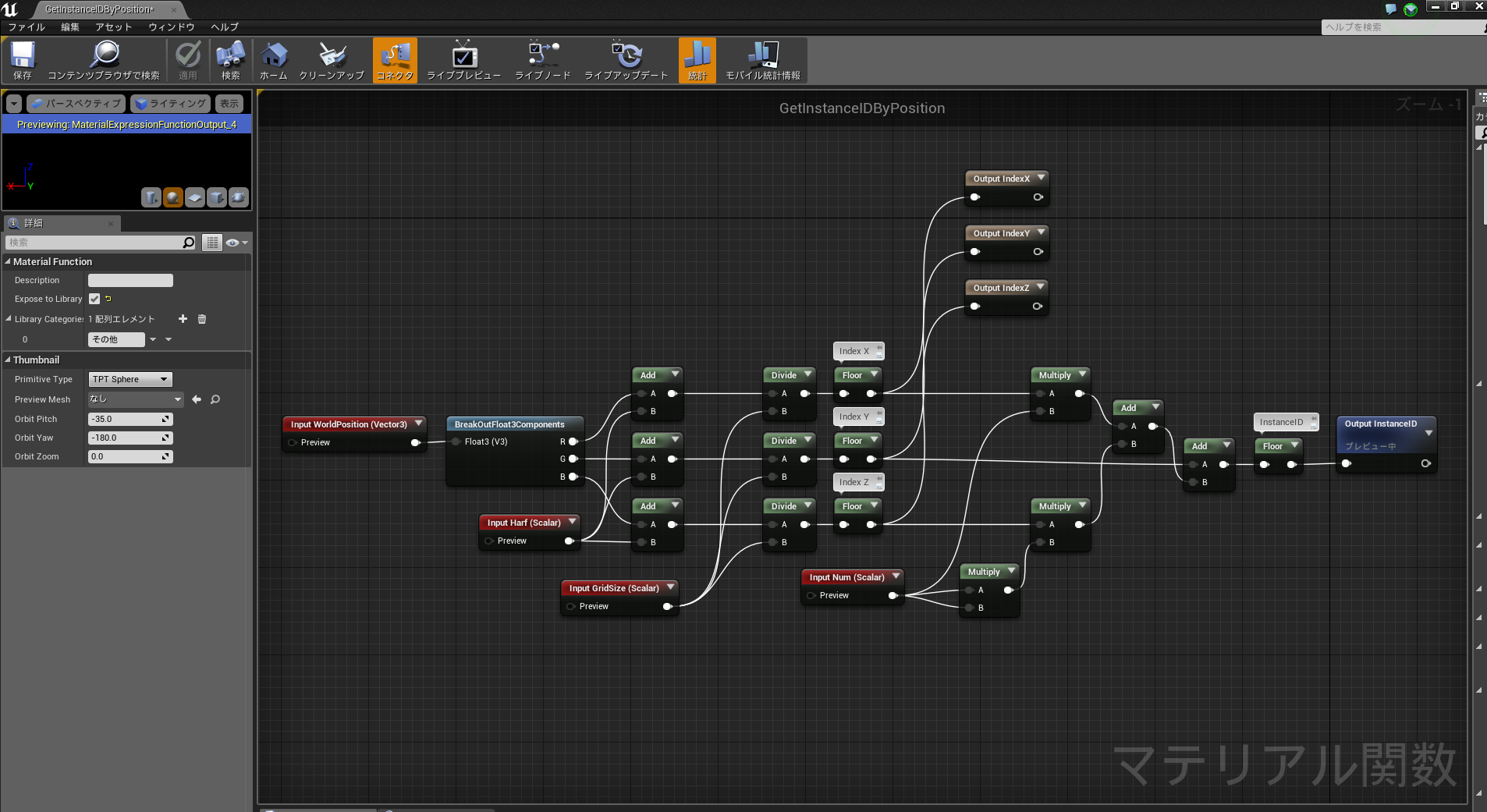Image resolution: width=1487 pixels, height=812 pixels.
Task: Open the Primitive Type TPT Sphere dropdown
Action: [x=129, y=379]
